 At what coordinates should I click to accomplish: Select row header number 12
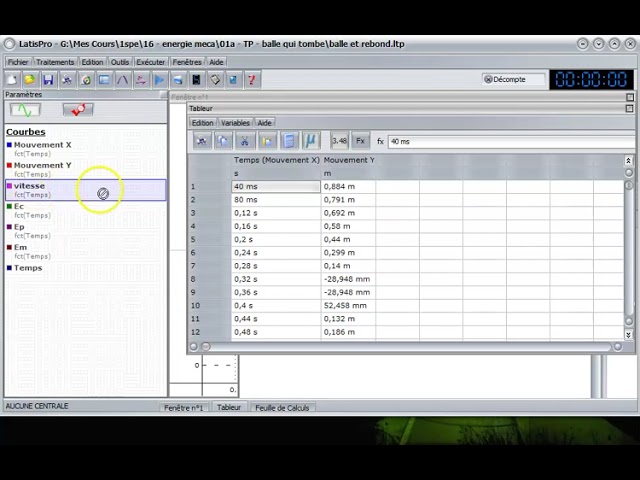(209, 332)
